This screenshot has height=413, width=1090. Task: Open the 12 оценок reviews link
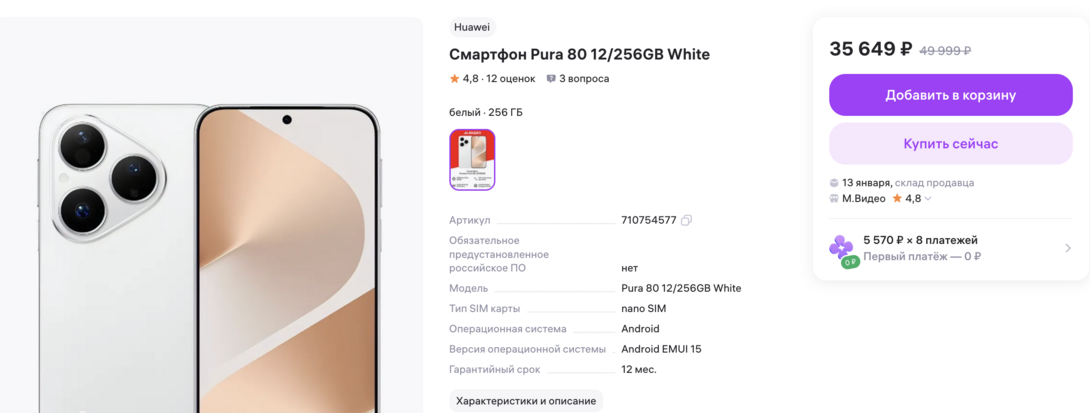point(511,79)
